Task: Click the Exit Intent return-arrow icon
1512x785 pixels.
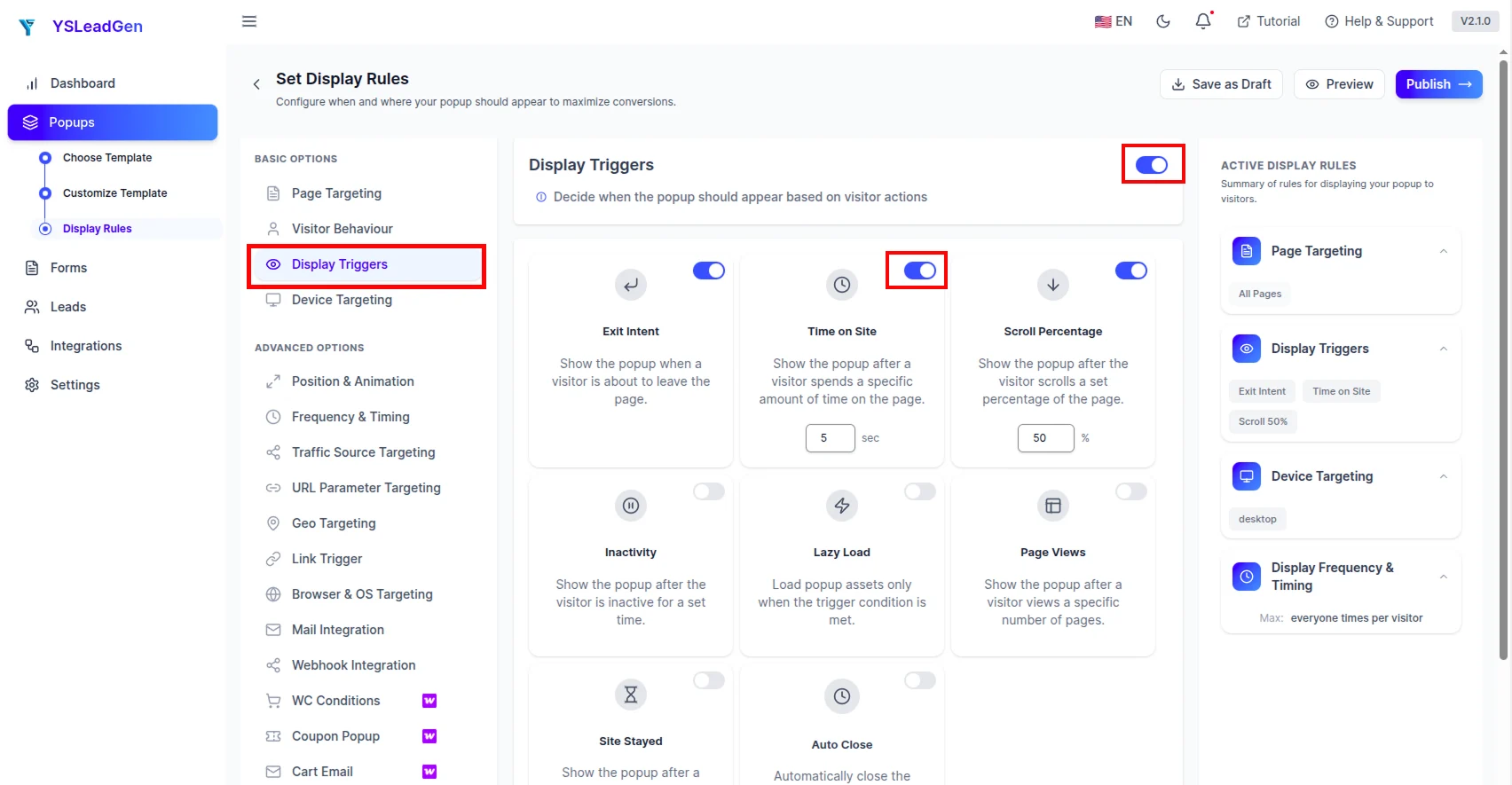Action: (631, 285)
